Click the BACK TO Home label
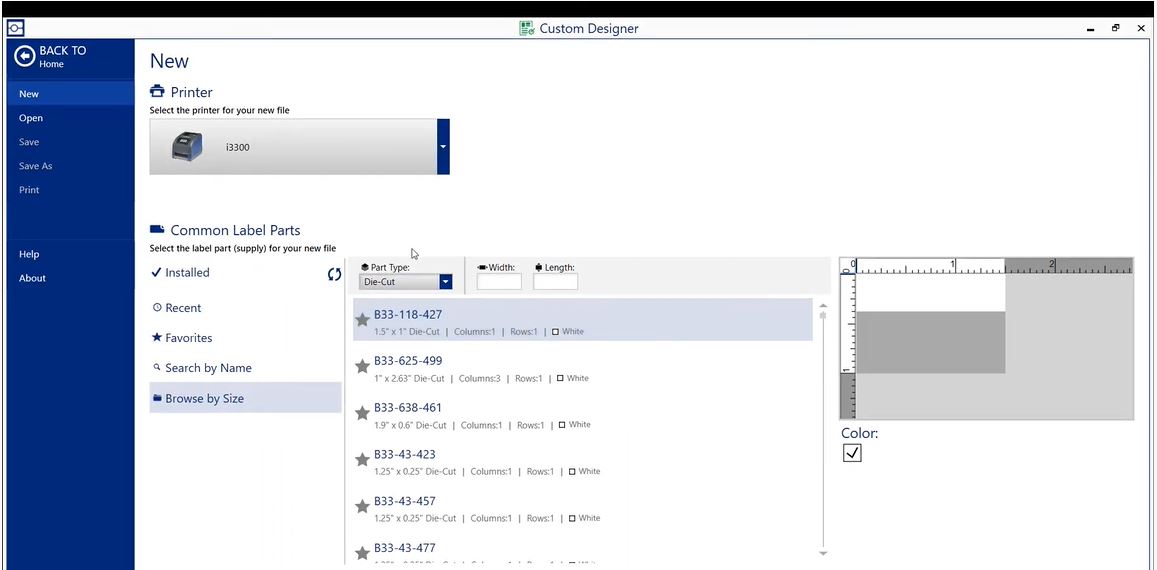Image resolution: width=1157 pixels, height=570 pixels. pos(62,57)
